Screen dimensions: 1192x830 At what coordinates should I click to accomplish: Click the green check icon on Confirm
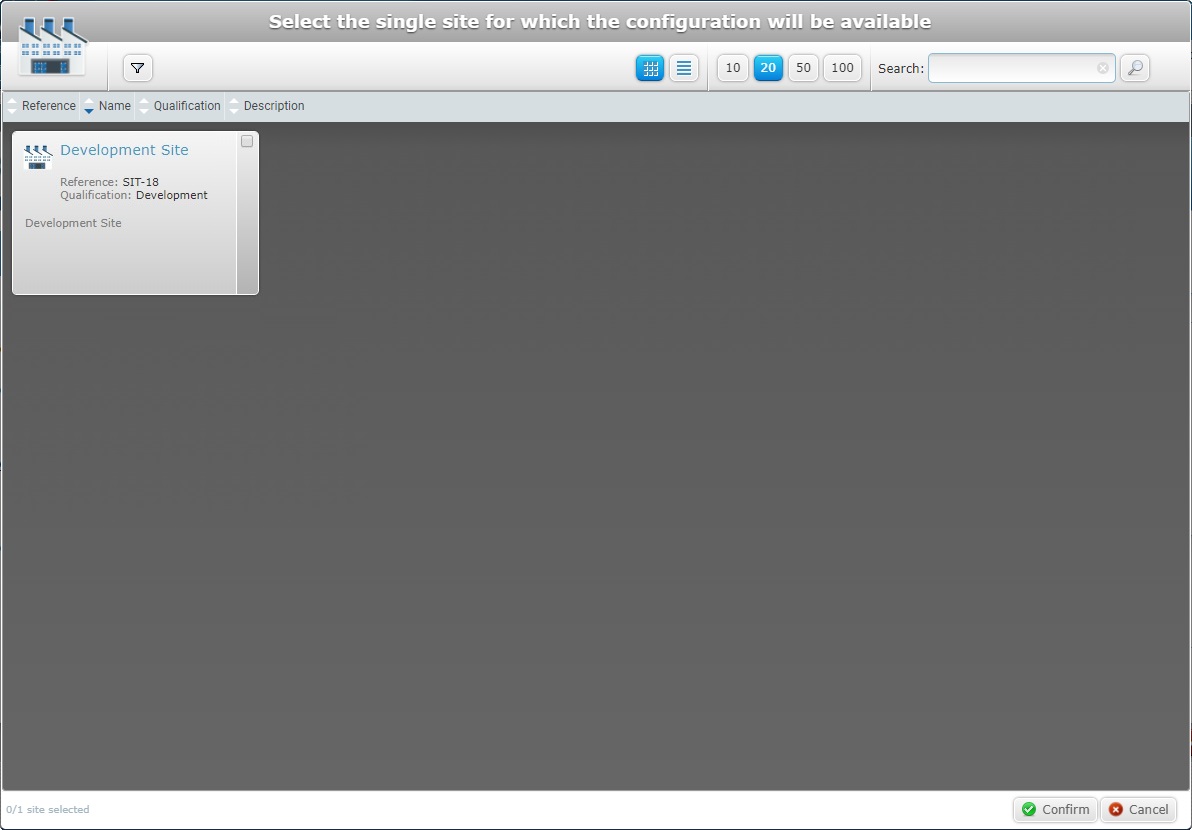1031,810
